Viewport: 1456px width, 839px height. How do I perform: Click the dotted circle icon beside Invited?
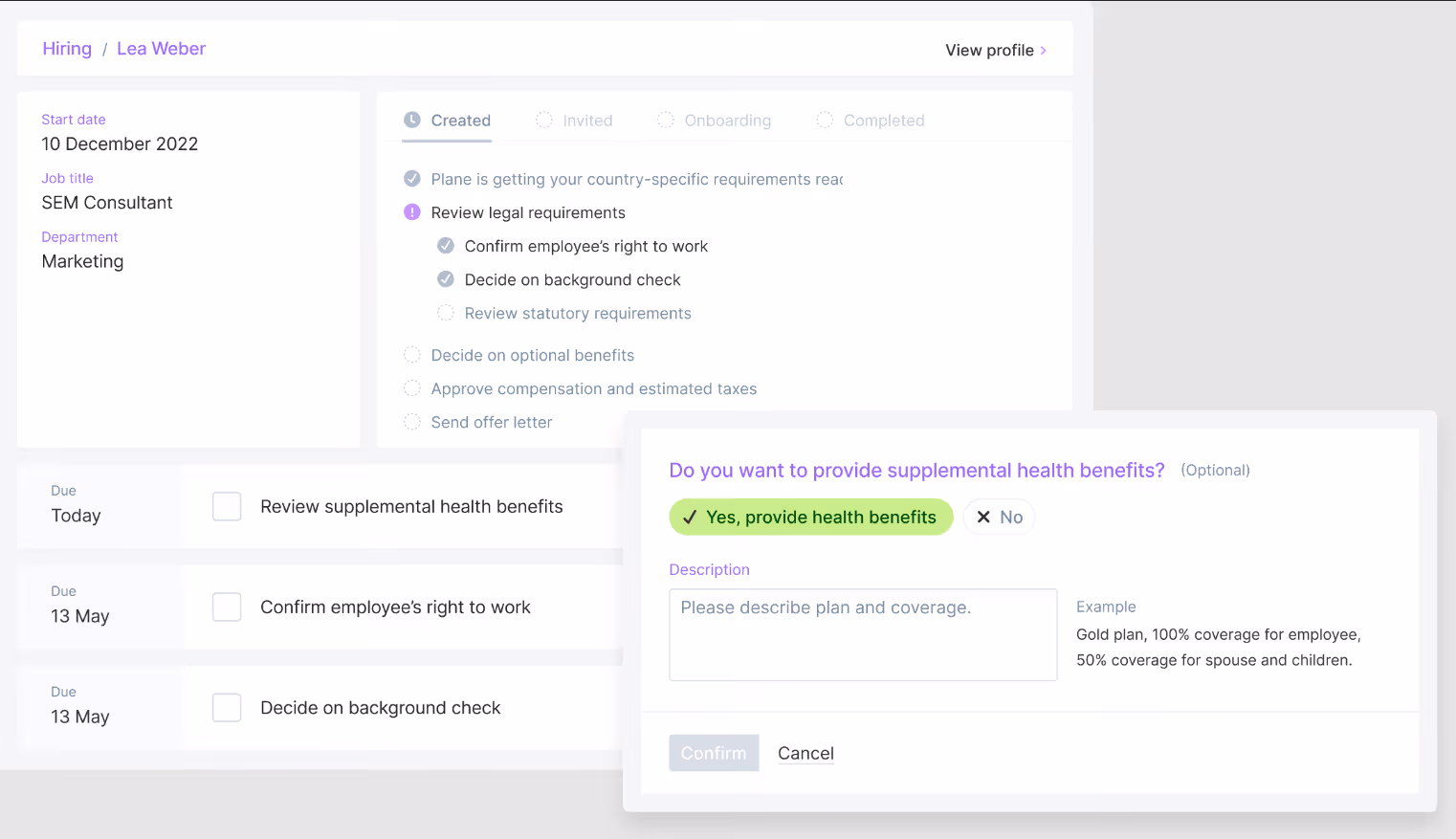[x=544, y=120]
